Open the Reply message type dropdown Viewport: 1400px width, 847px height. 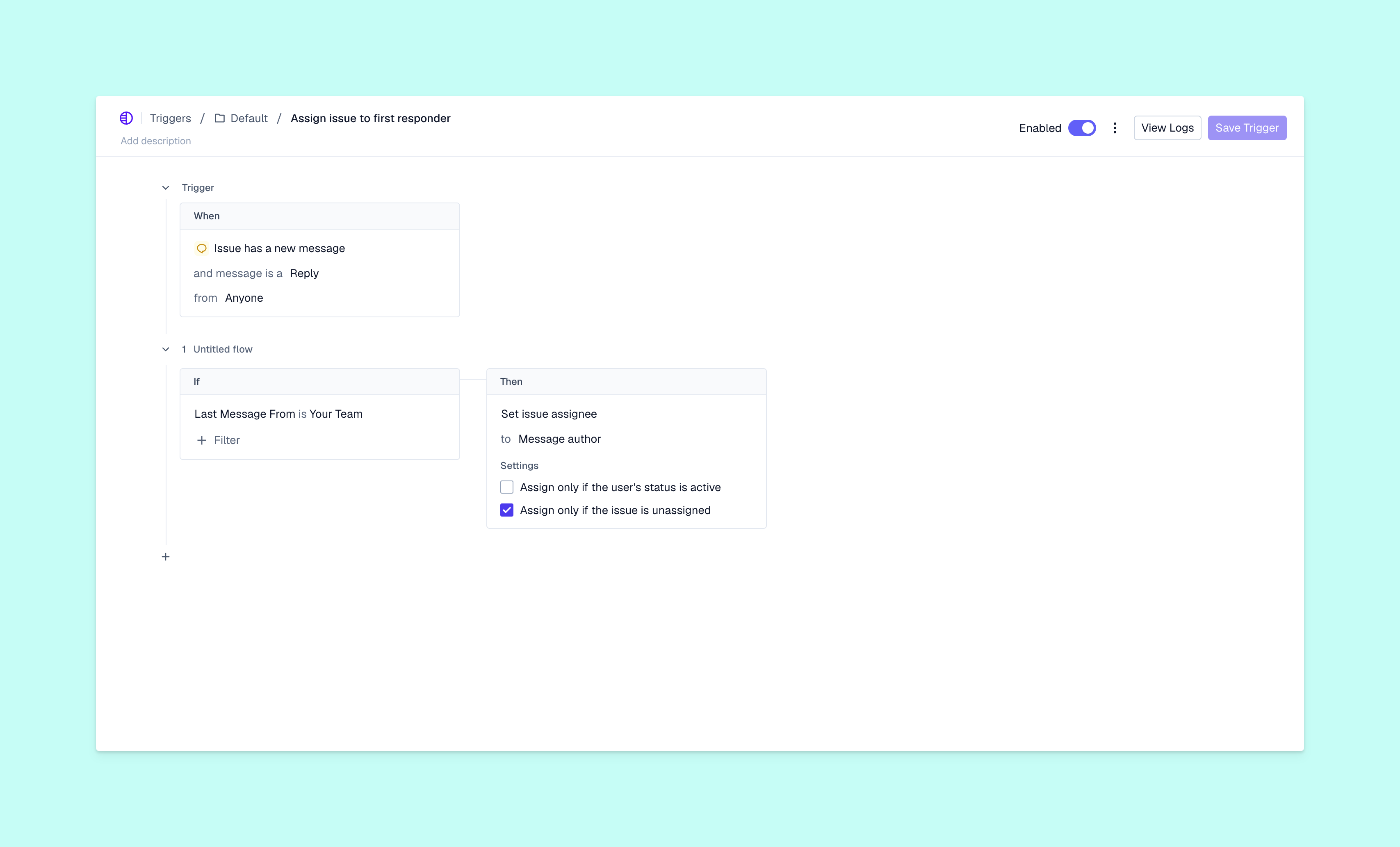pos(304,273)
